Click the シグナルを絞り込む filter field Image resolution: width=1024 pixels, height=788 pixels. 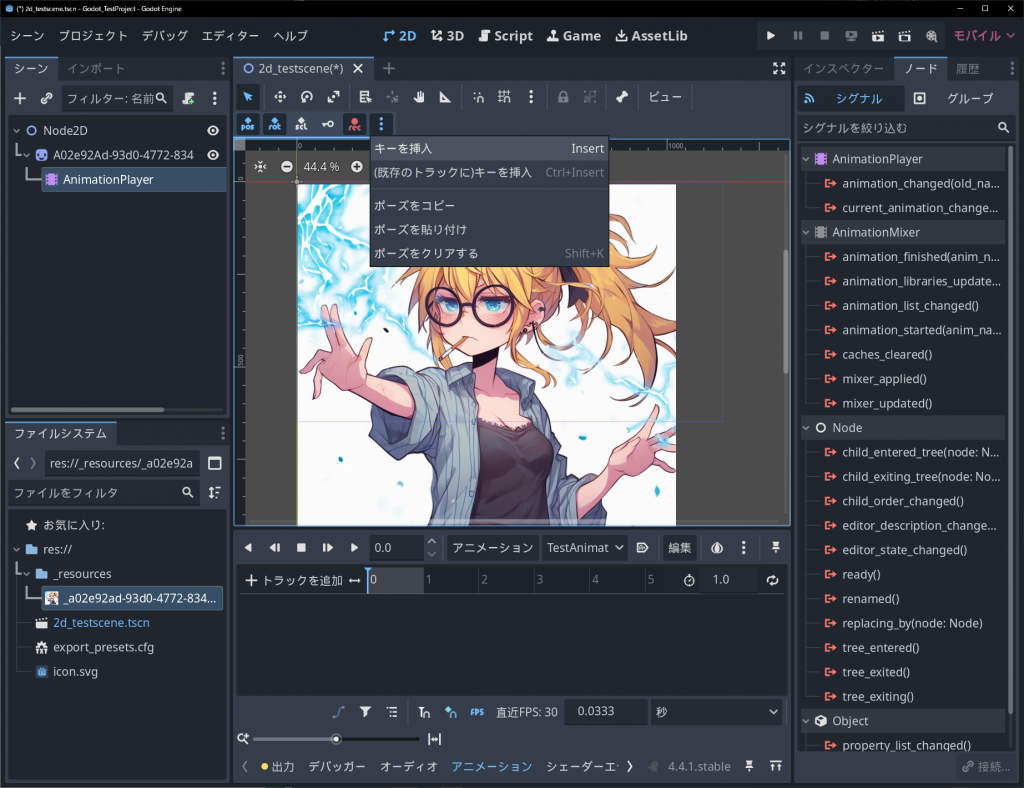pos(897,128)
